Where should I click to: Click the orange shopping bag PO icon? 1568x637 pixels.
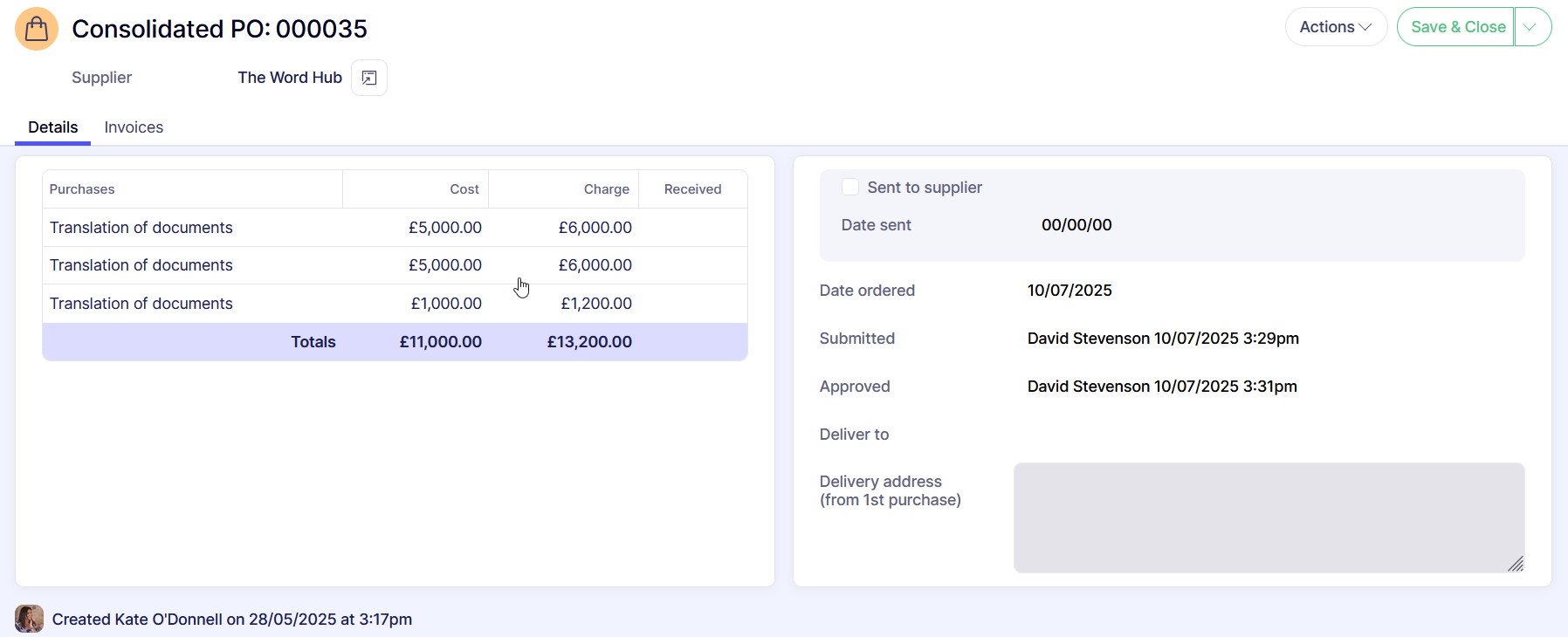click(37, 29)
